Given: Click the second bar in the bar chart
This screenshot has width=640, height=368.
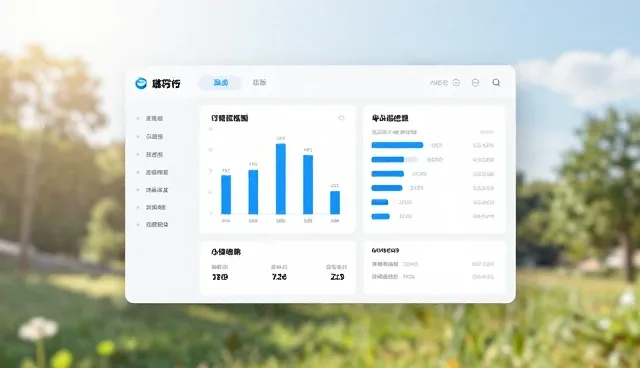Looking at the screenshot, I should [x=253, y=192].
